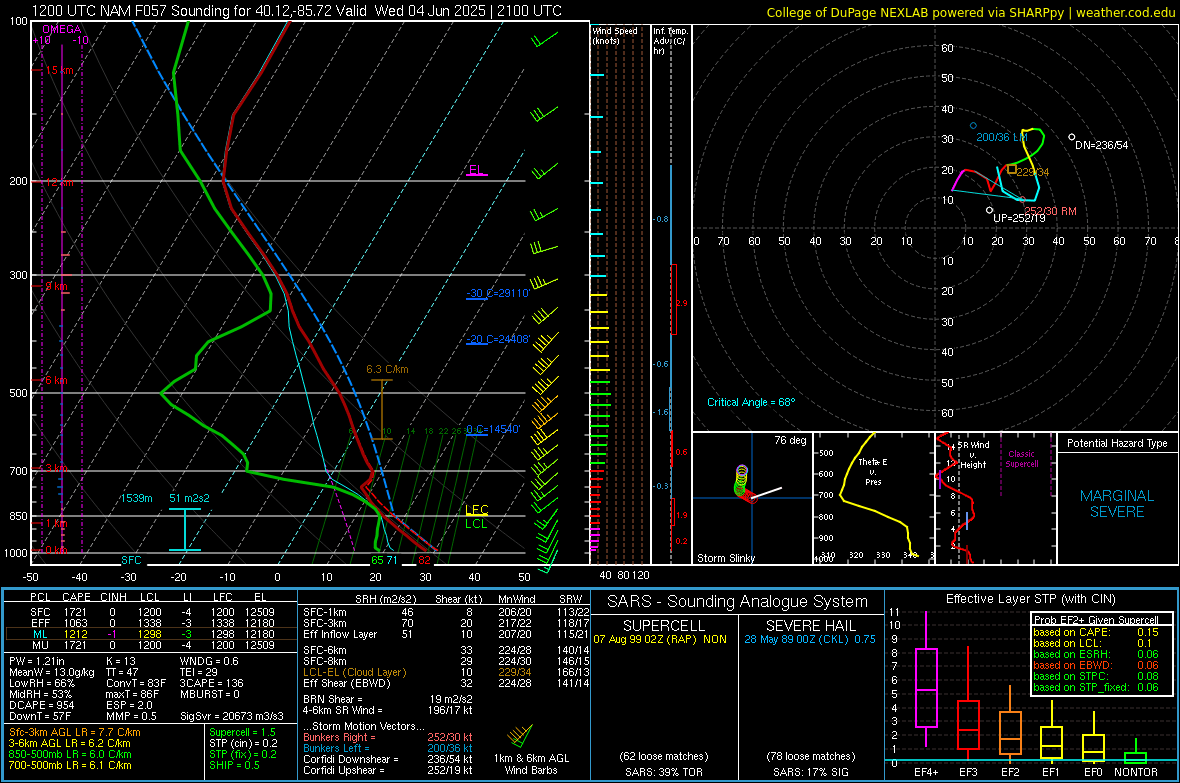Click the 252/30 RM hodograph label
The height and width of the screenshot is (783, 1180).
point(1050,211)
